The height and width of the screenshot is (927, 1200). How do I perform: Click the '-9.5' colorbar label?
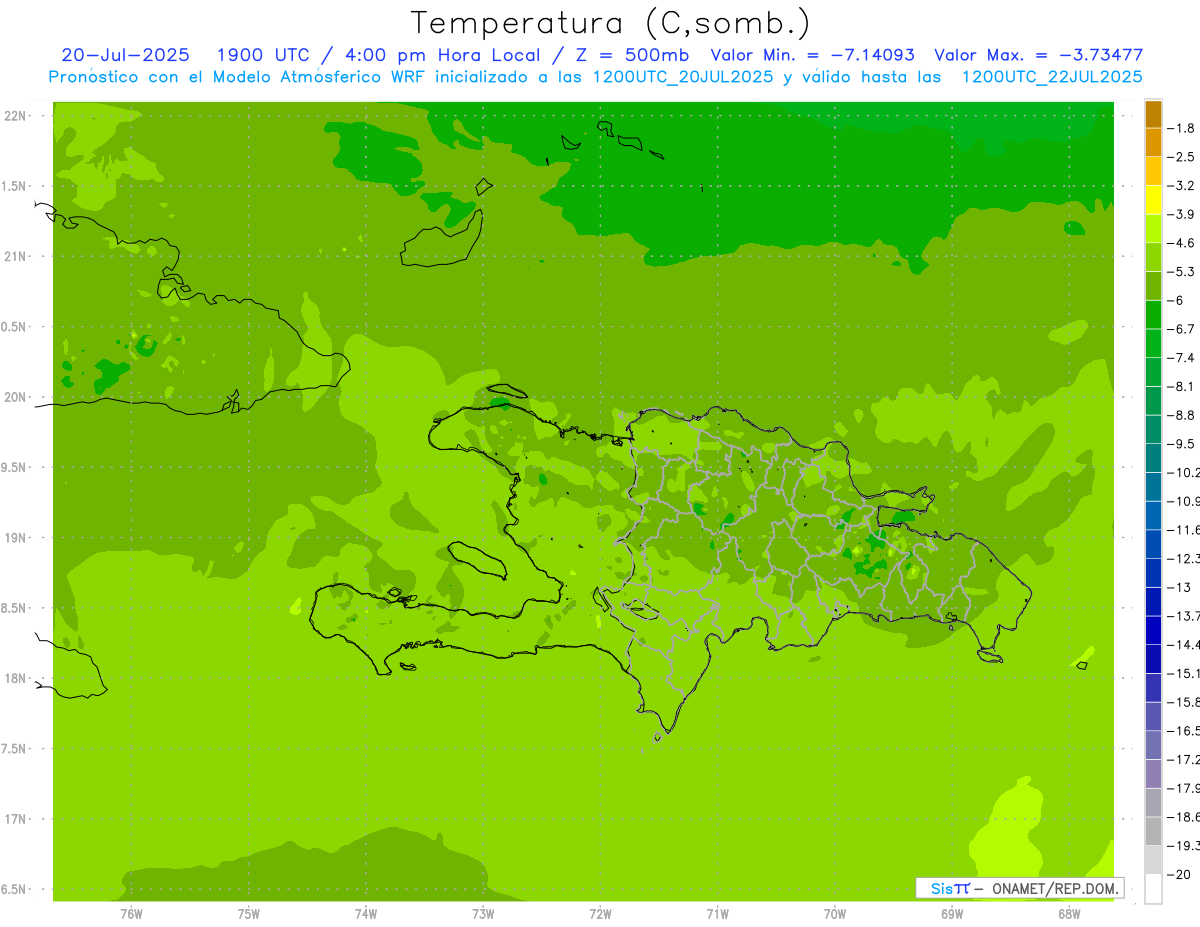pyautogui.click(x=1180, y=444)
